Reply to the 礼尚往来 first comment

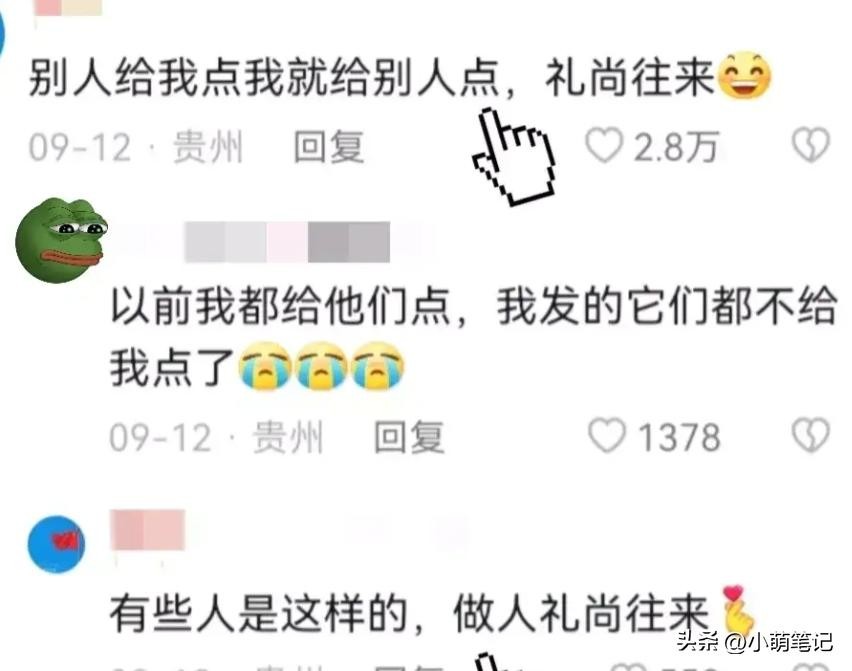click(x=329, y=147)
